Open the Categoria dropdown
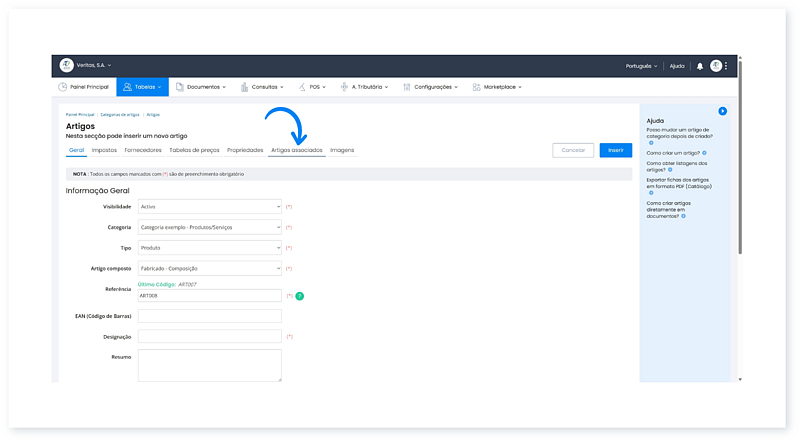Screen dimensions: 800x442 [210, 227]
